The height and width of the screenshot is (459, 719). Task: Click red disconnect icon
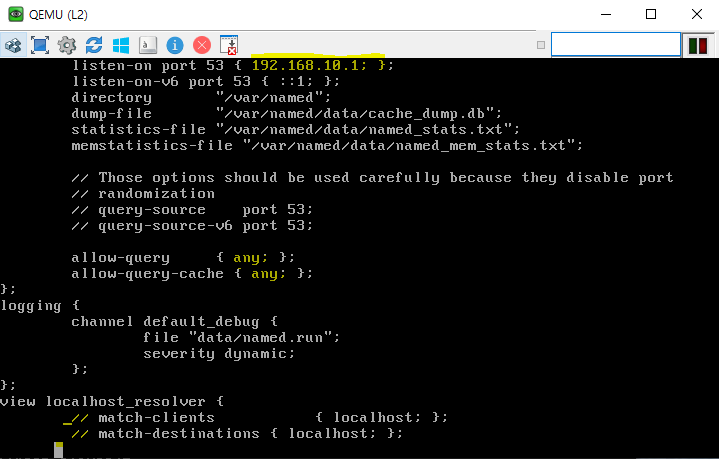click(x=202, y=45)
